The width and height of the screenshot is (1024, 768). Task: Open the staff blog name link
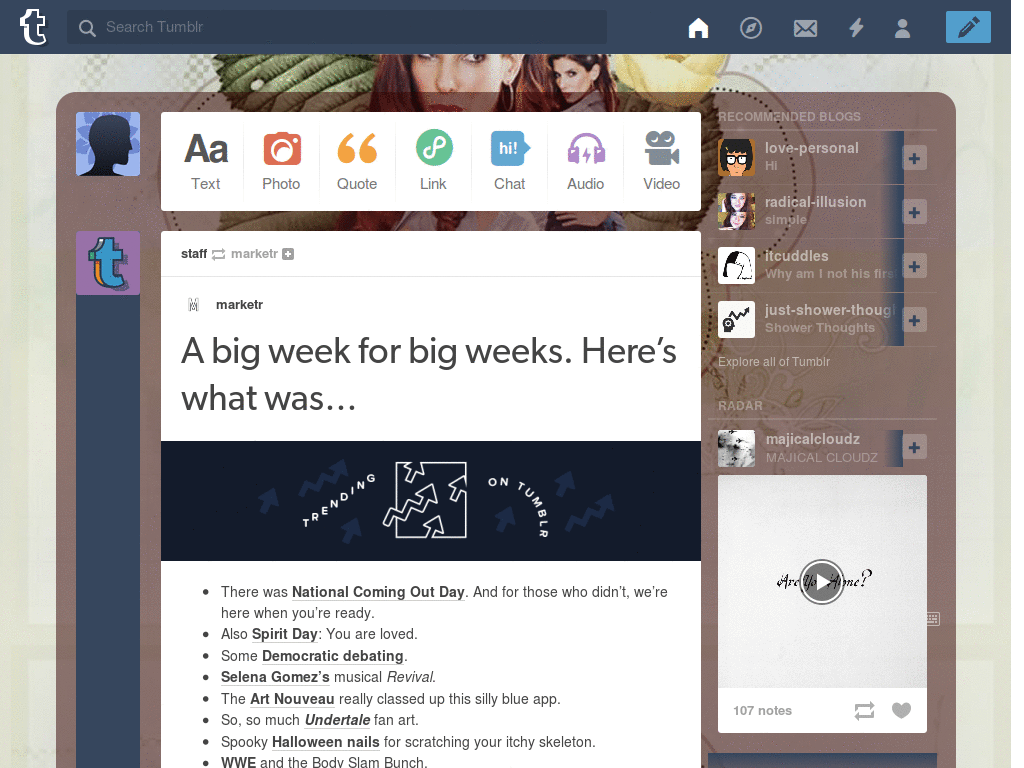194,253
